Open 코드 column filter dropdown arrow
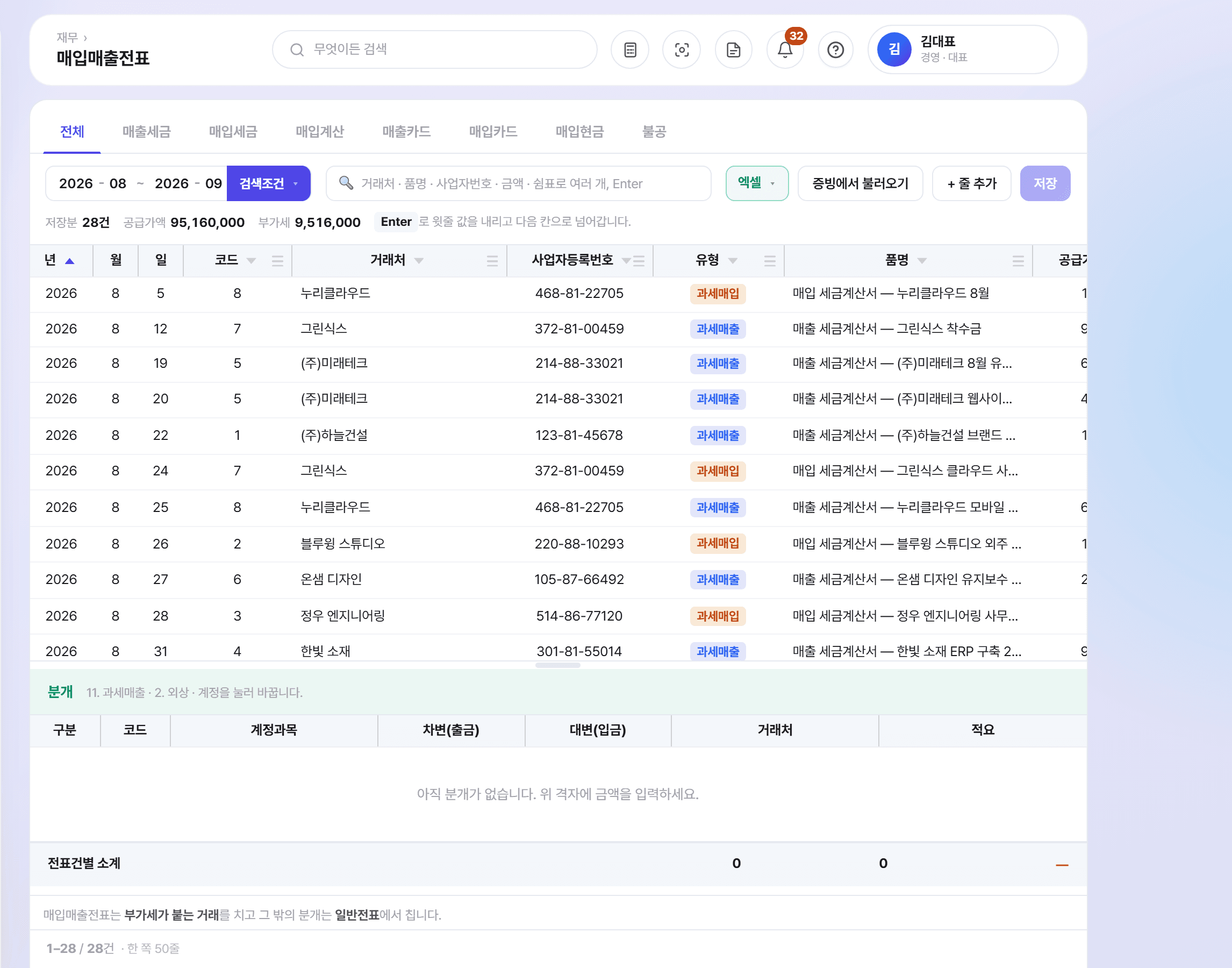1232x968 pixels. (252, 261)
